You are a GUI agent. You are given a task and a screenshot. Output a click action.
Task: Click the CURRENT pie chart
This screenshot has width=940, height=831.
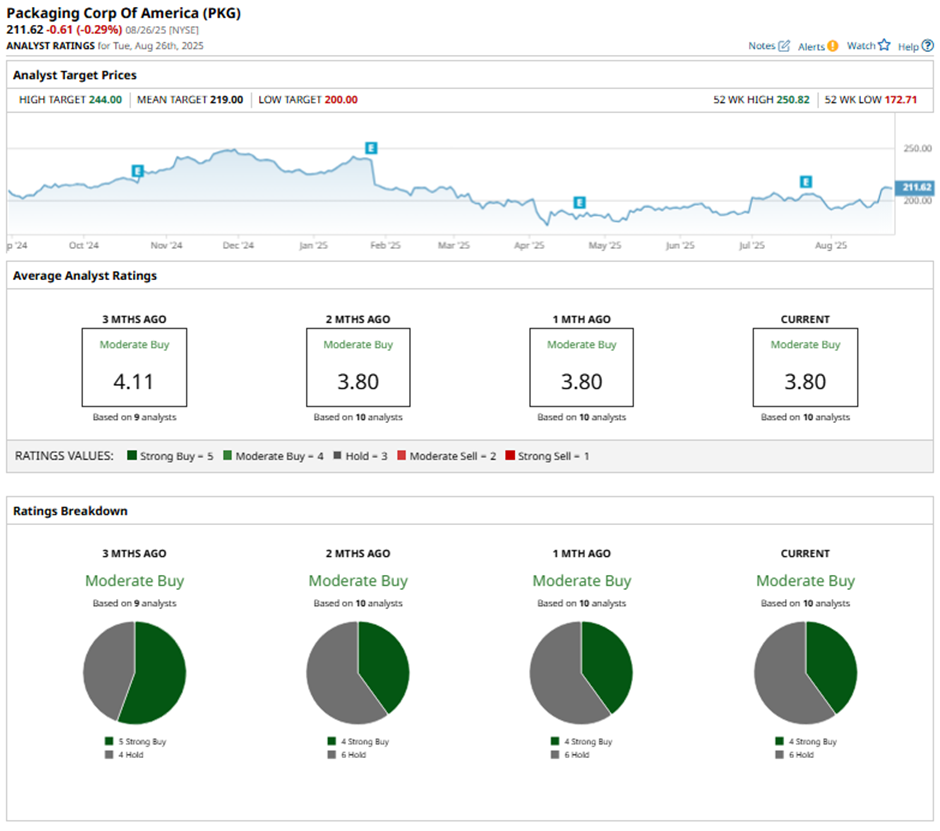click(805, 673)
